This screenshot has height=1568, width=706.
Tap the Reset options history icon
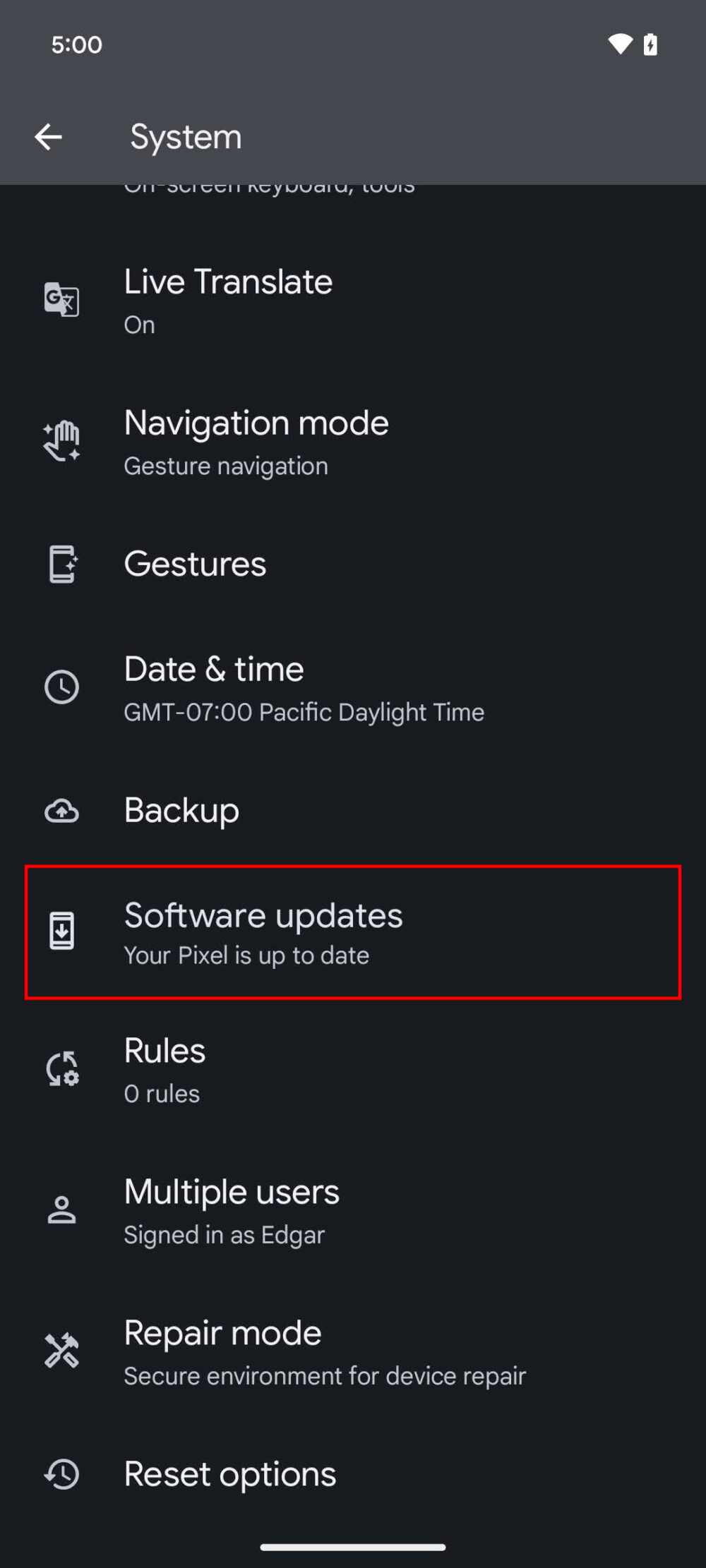click(62, 1475)
